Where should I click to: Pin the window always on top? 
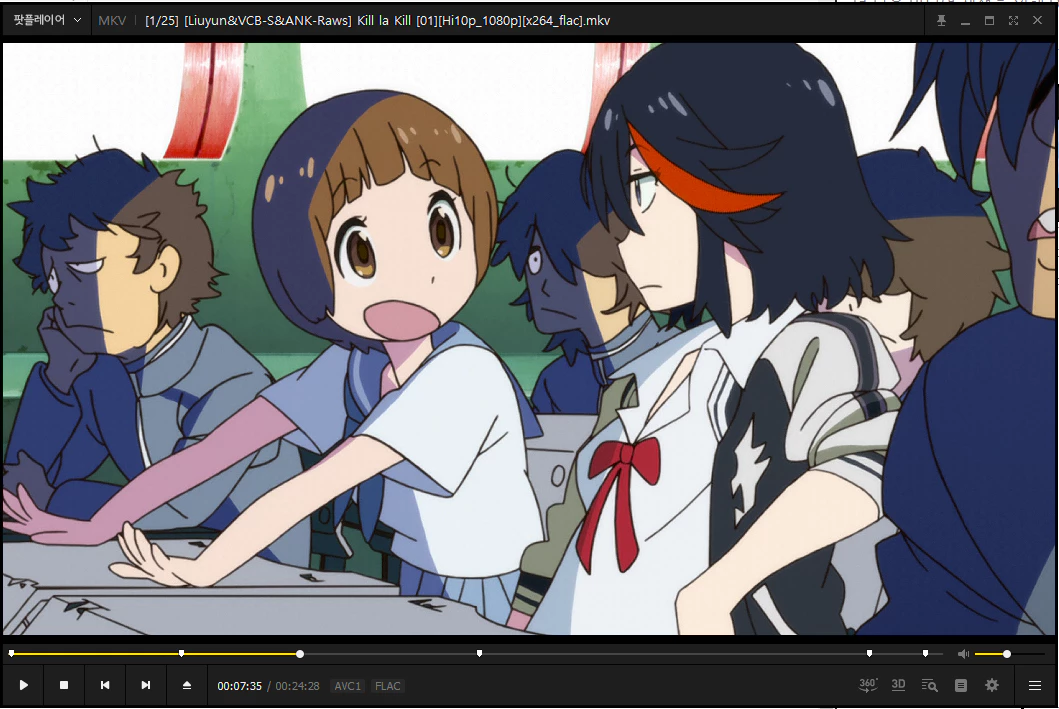point(941,21)
